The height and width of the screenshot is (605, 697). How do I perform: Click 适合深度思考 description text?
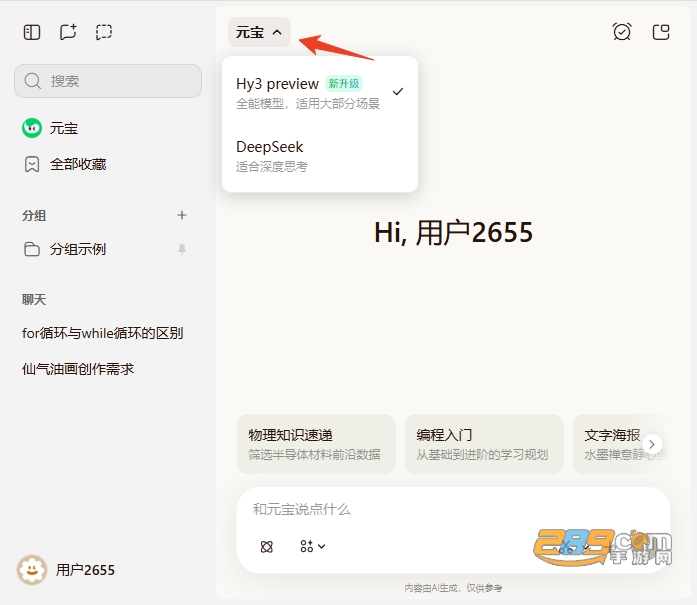click(x=272, y=167)
